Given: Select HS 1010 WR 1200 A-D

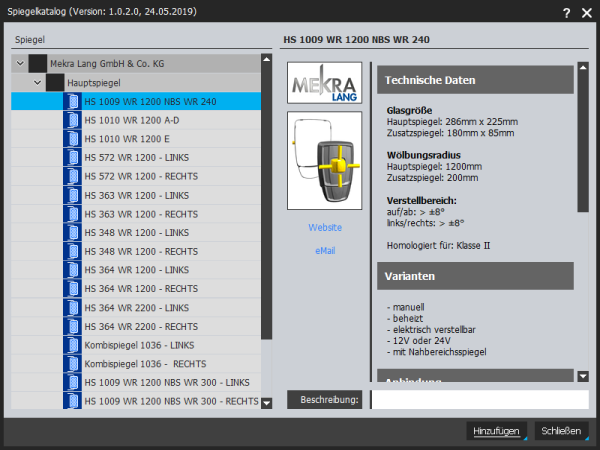Looking at the screenshot, I should coord(136,120).
